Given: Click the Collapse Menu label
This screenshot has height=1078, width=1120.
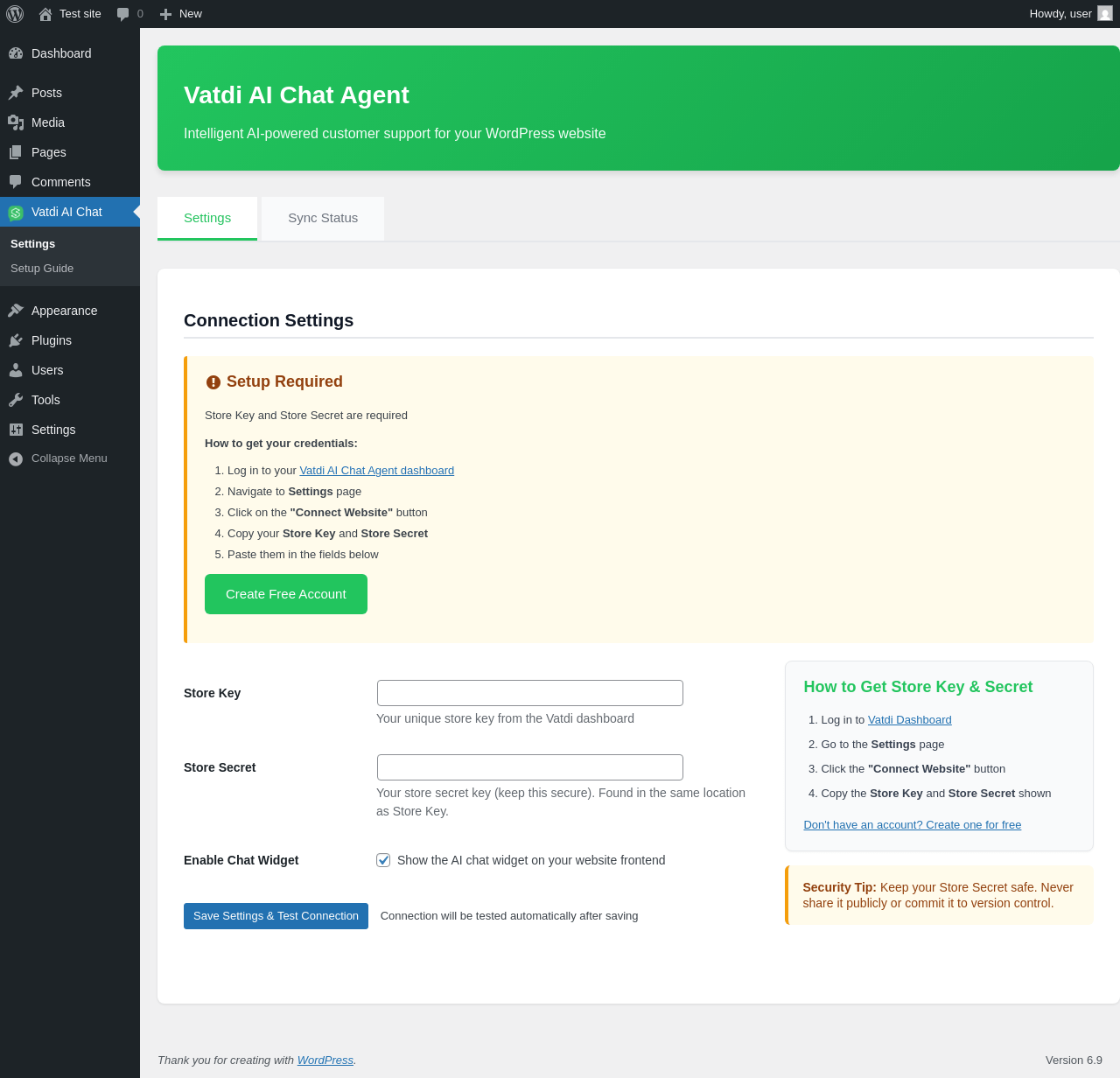Looking at the screenshot, I should click(69, 458).
